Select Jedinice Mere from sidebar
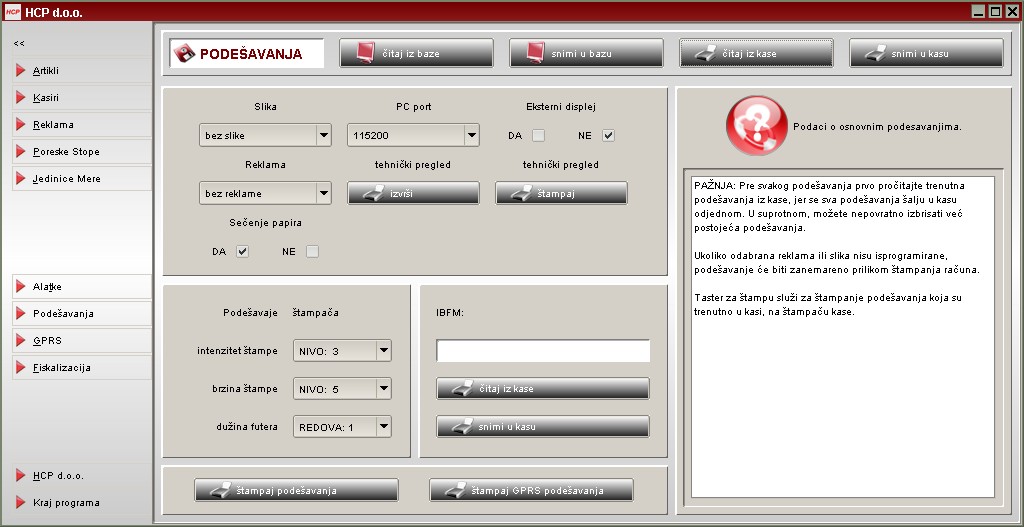This screenshot has height=527, width=1024. click(66, 179)
